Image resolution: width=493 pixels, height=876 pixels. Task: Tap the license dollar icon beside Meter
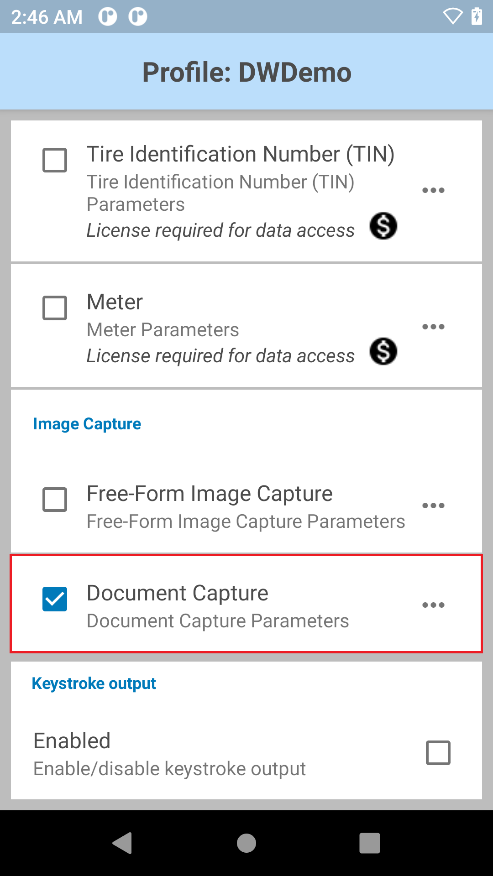(383, 352)
